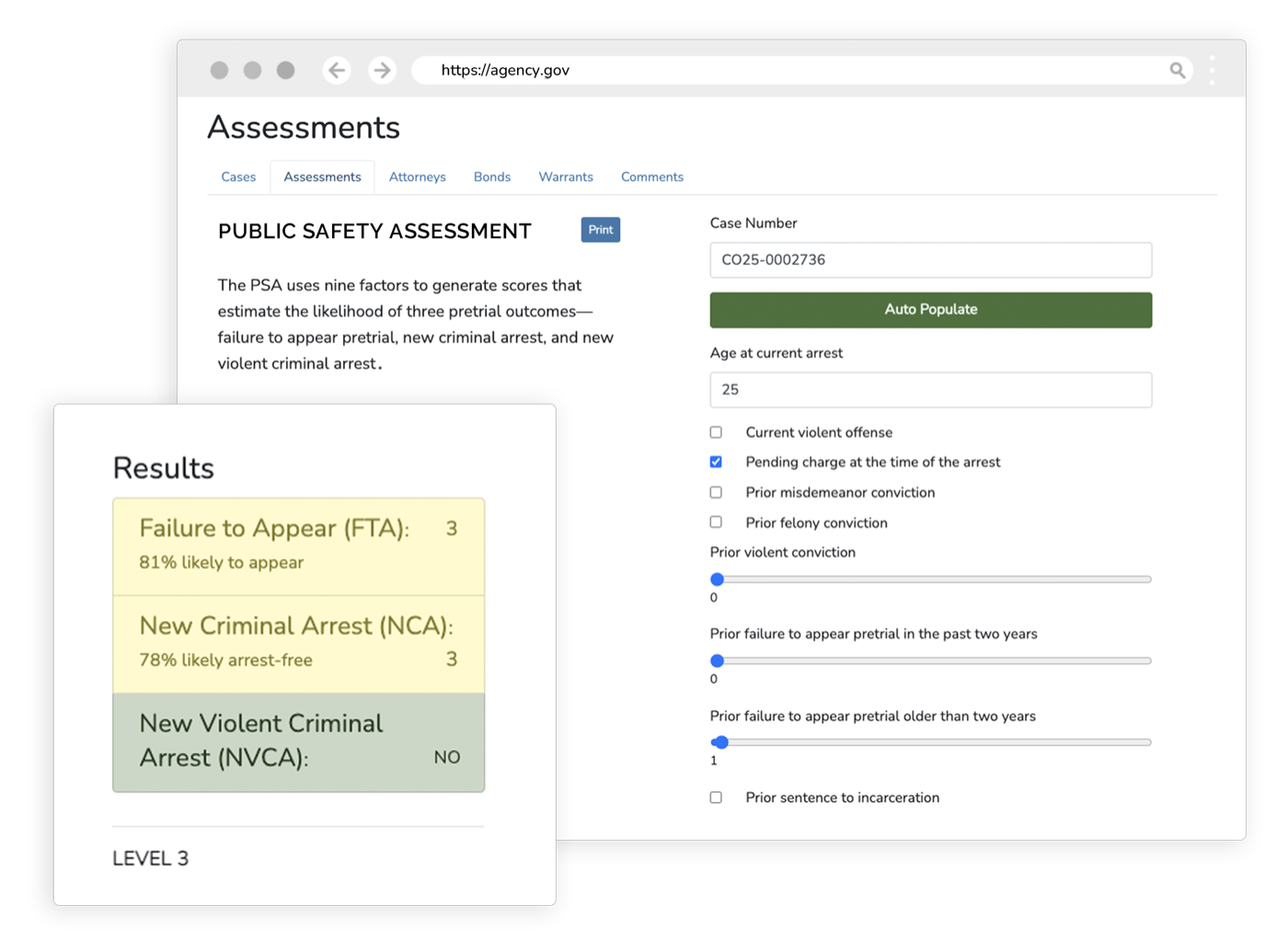This screenshot has width=1288, height=940.
Task: Click the Case Number input field
Action: click(x=930, y=260)
